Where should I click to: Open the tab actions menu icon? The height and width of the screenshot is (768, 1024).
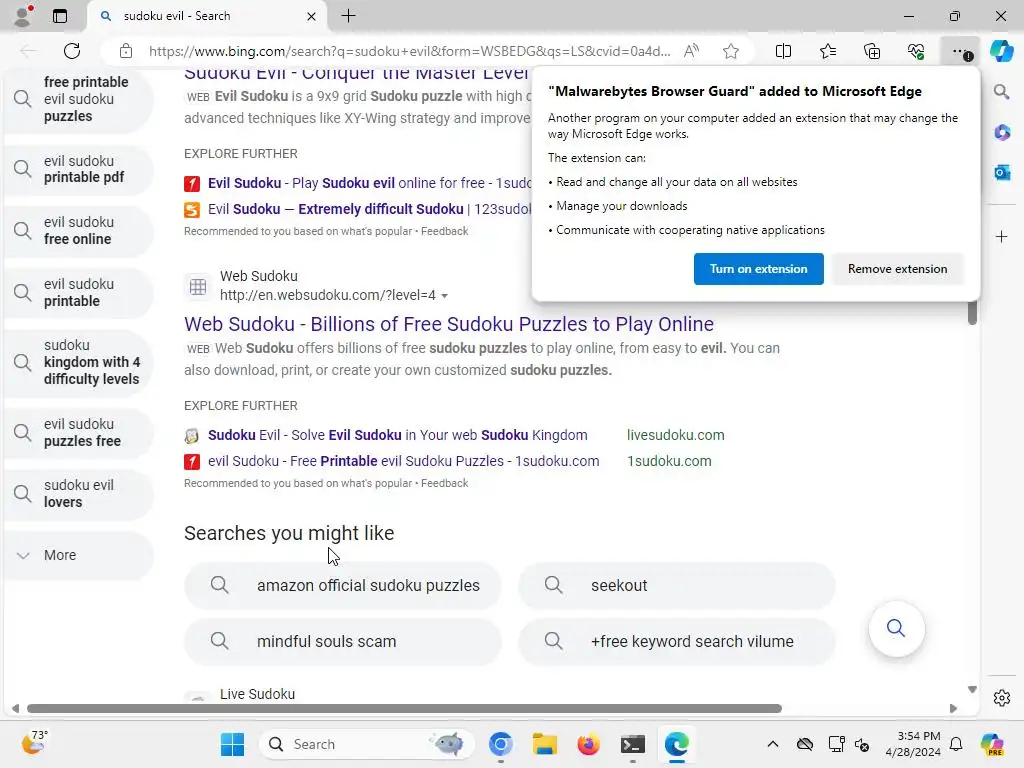[60, 16]
